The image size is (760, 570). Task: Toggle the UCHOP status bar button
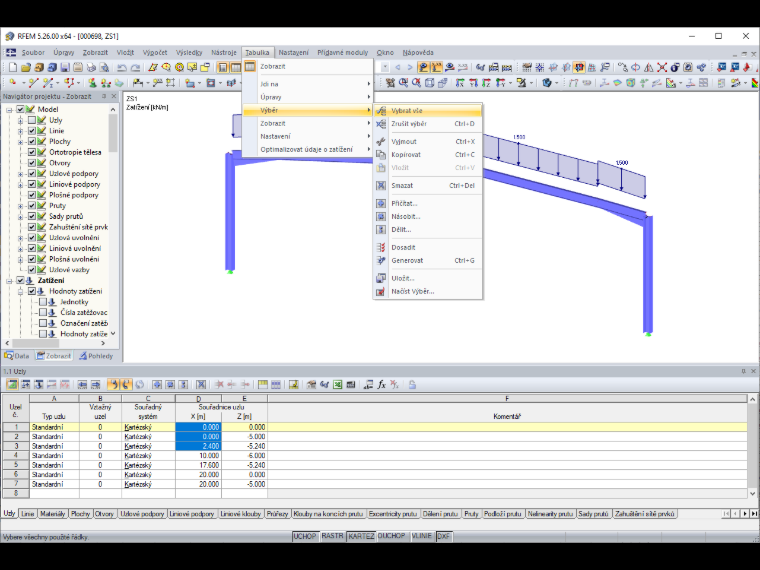click(x=304, y=536)
